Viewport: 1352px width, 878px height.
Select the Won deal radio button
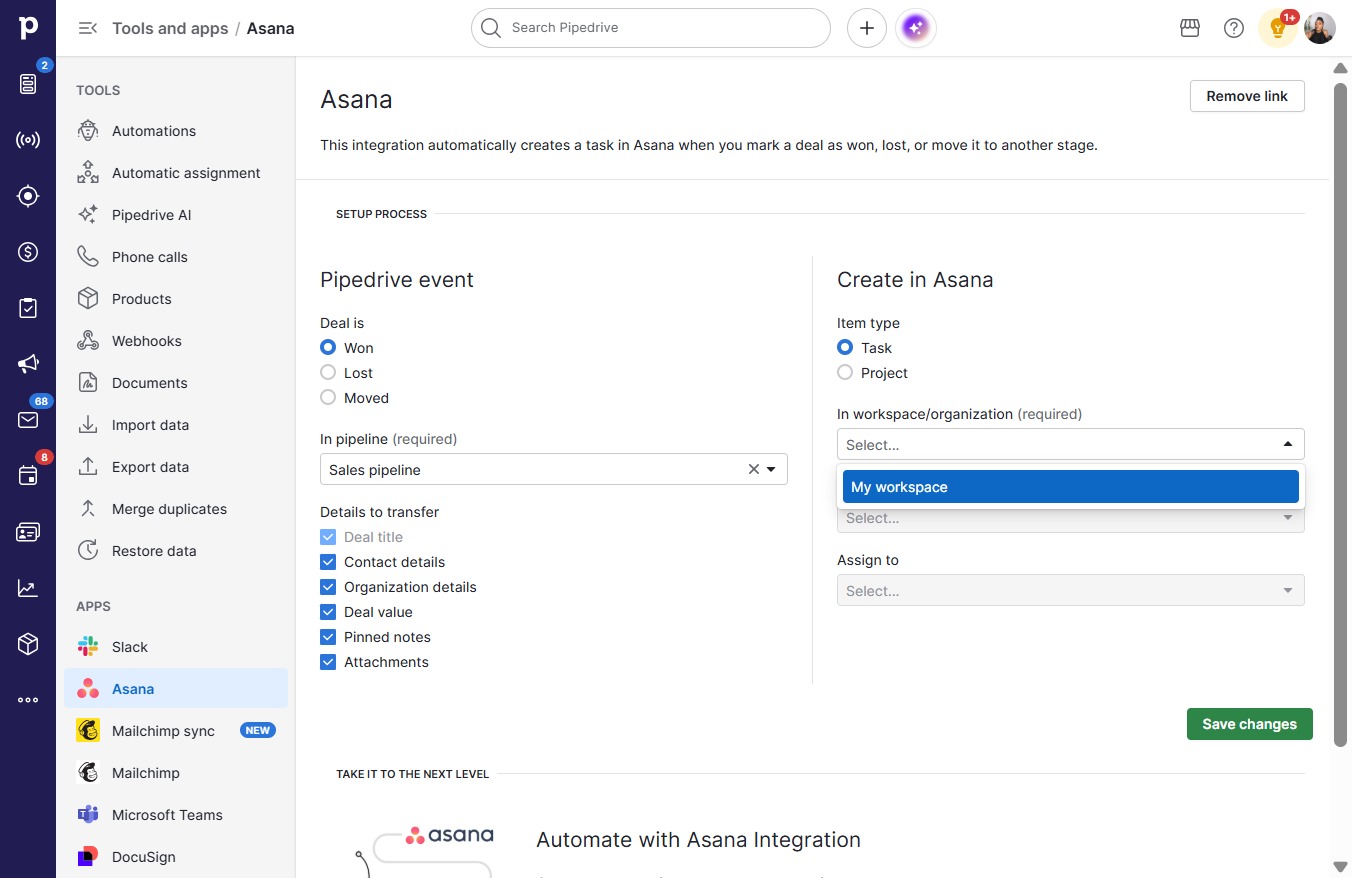pos(328,348)
